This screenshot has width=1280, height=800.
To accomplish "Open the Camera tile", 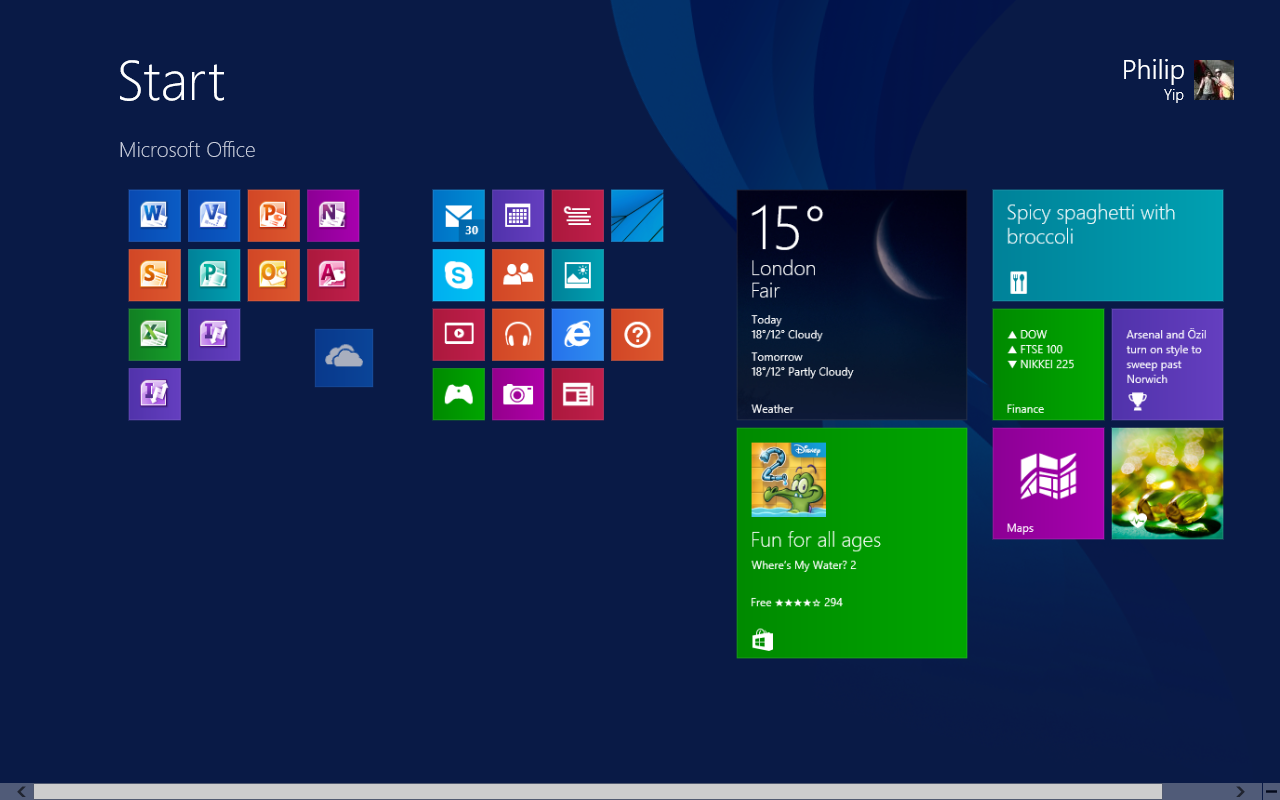I will pos(518,394).
